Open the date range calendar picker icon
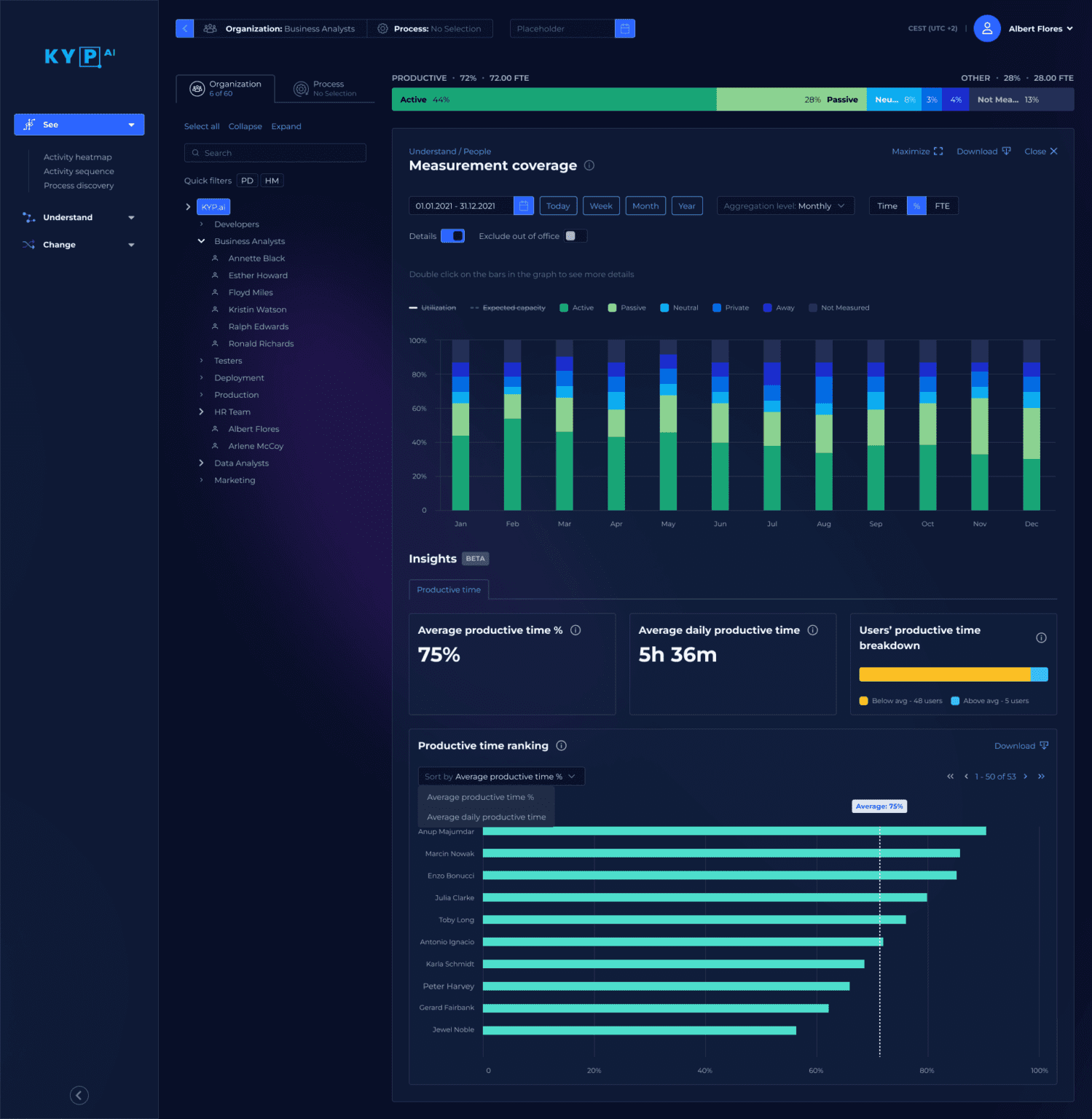The width and height of the screenshot is (1092, 1119). tap(524, 205)
